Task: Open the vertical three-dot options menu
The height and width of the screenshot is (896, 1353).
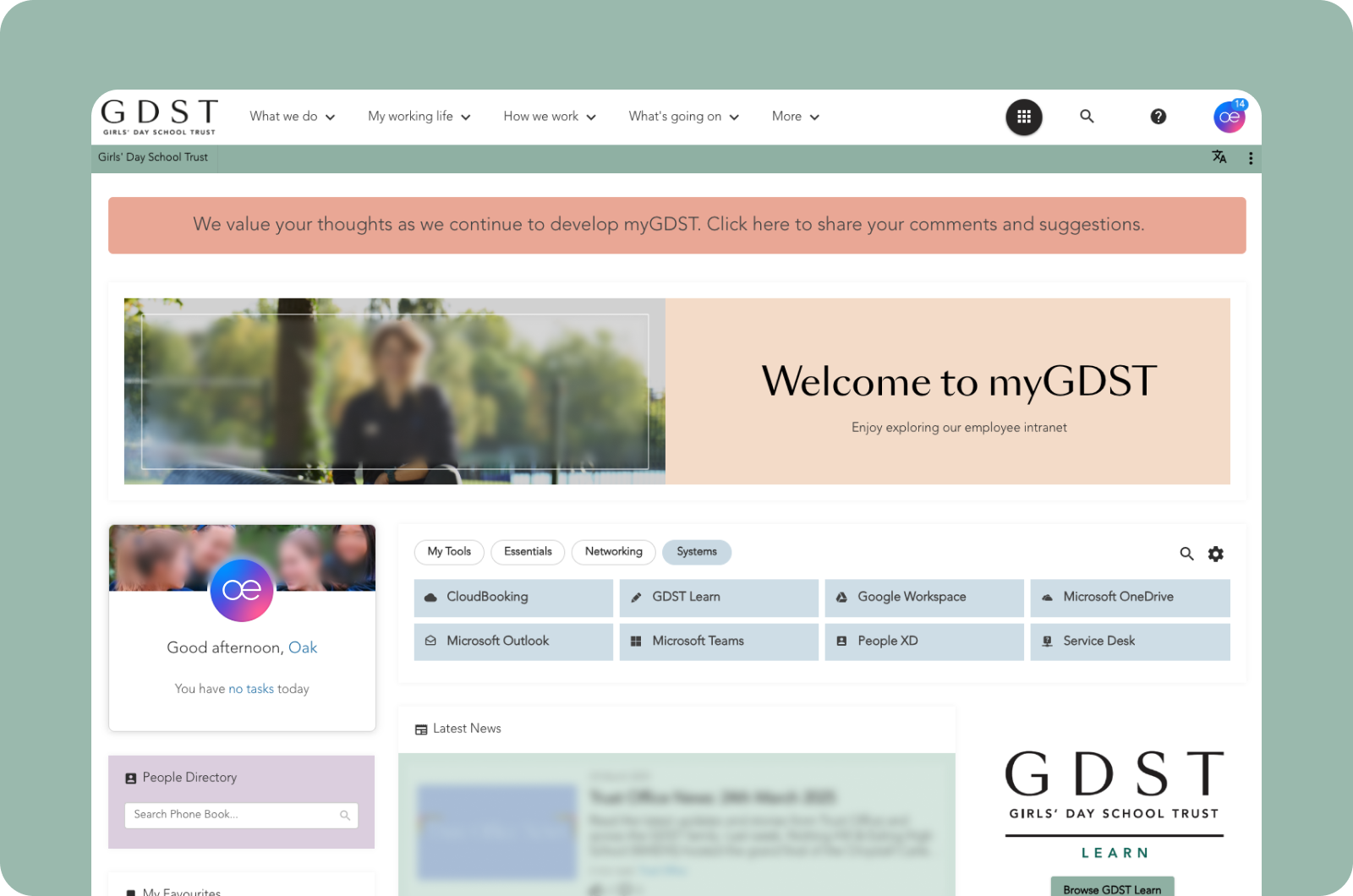Action: [x=1251, y=158]
